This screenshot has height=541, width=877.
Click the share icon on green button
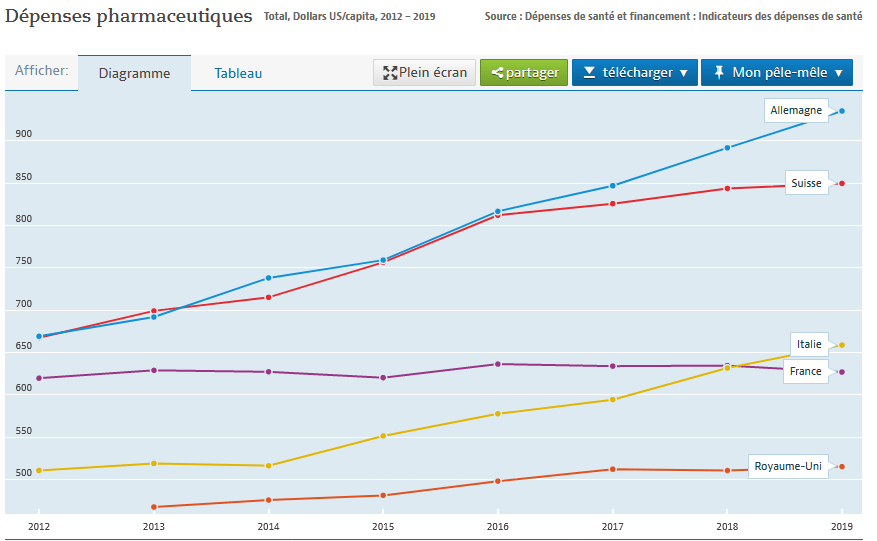(x=496, y=73)
